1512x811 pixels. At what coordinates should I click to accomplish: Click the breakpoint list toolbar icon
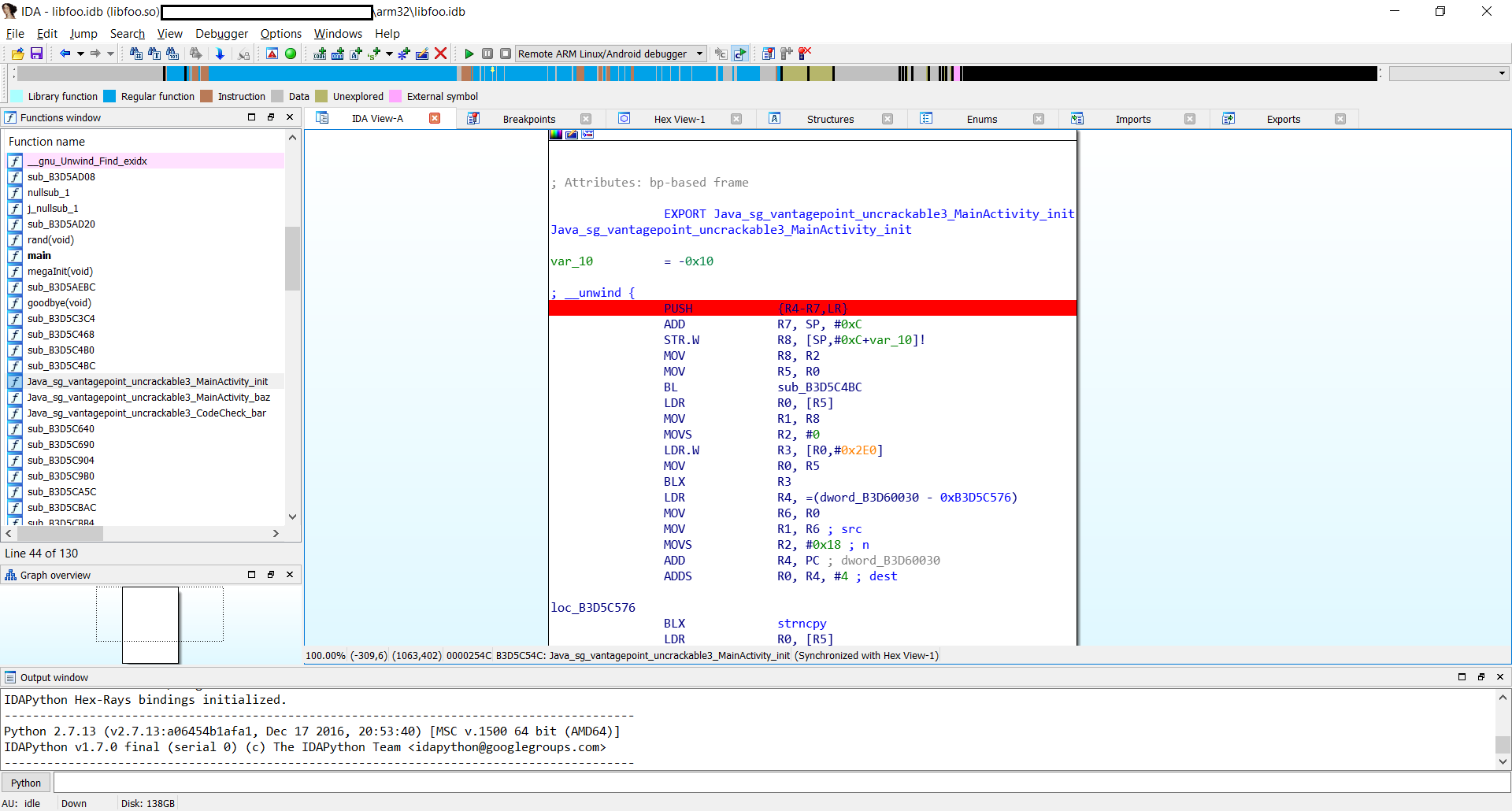point(769,54)
